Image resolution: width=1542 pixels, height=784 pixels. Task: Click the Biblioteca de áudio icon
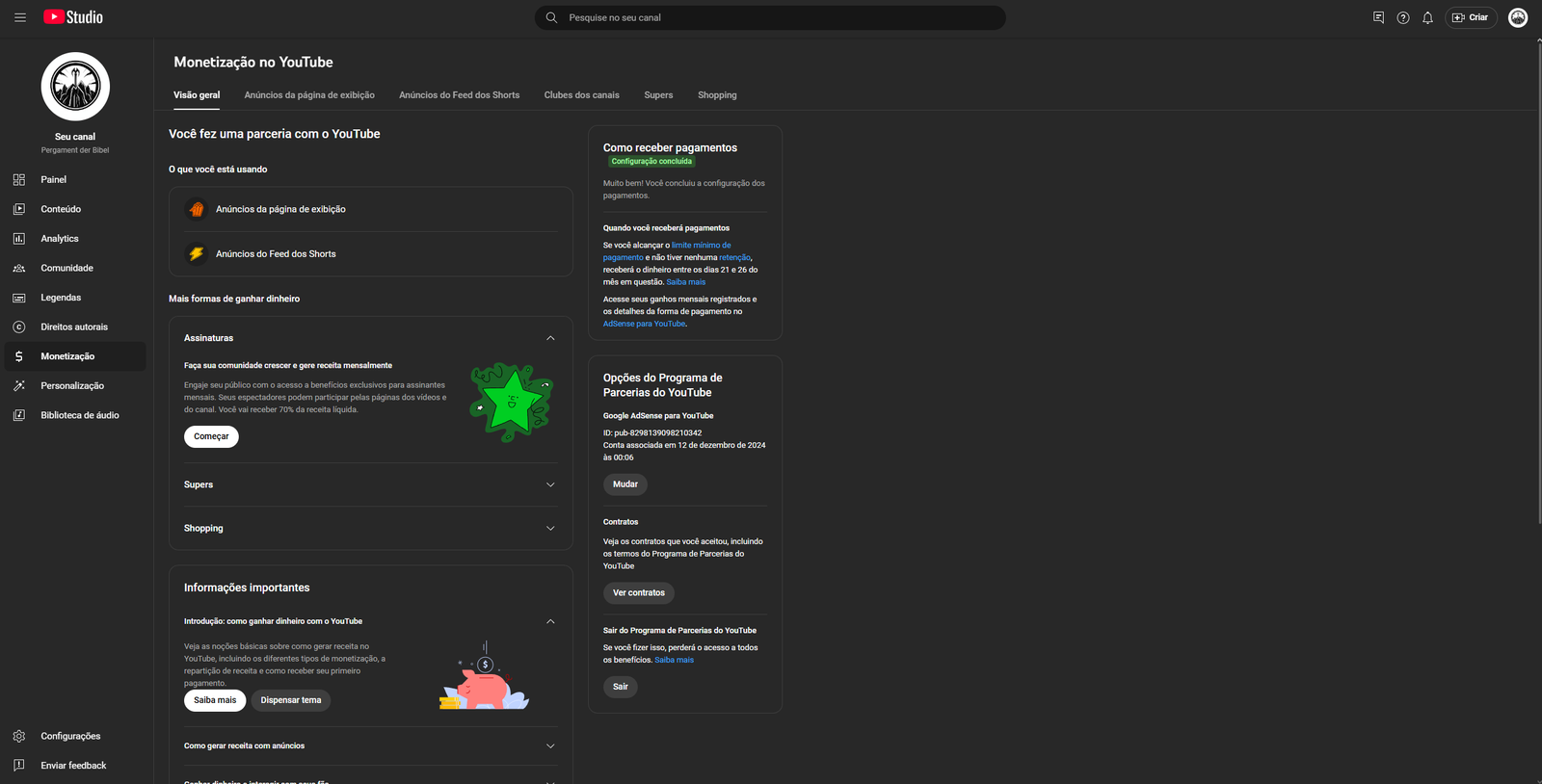pos(19,415)
